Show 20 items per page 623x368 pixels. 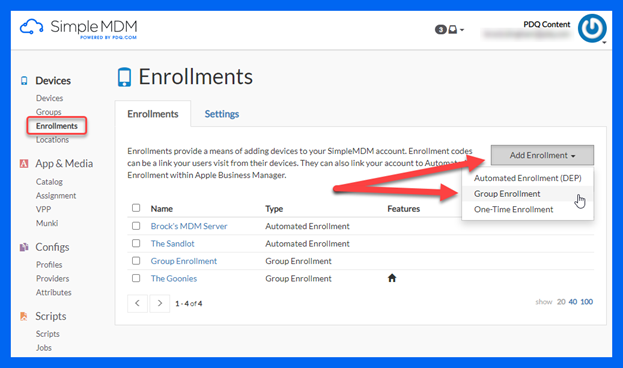[561, 302]
